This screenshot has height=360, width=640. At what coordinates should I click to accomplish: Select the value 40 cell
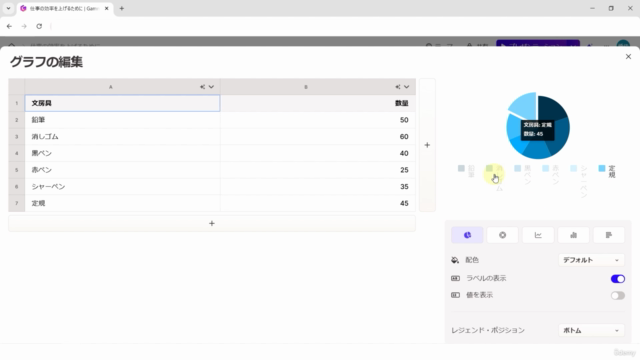tap(318, 153)
